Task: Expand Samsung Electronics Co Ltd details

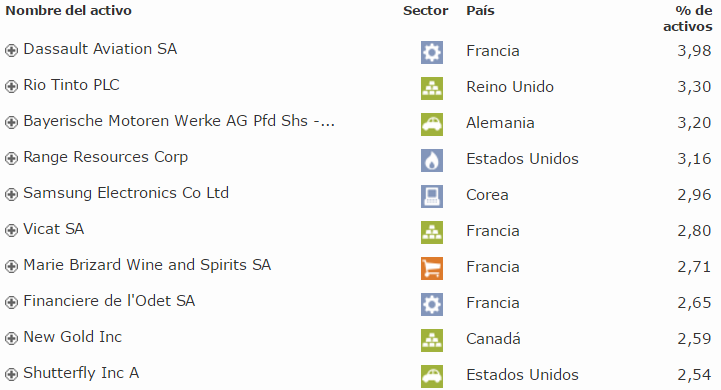Action: (11, 194)
